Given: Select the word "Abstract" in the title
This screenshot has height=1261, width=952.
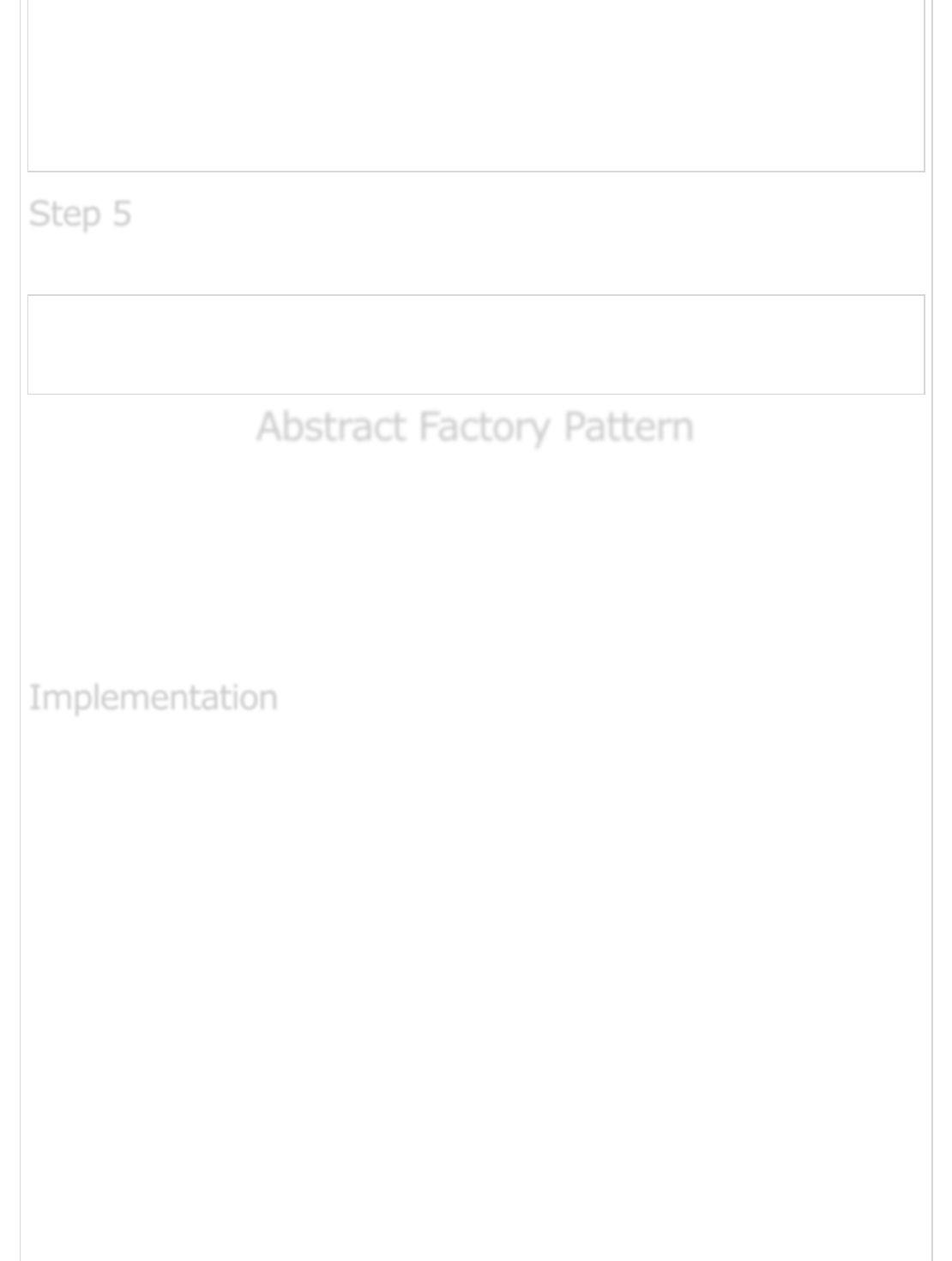Looking at the screenshot, I should (331, 427).
